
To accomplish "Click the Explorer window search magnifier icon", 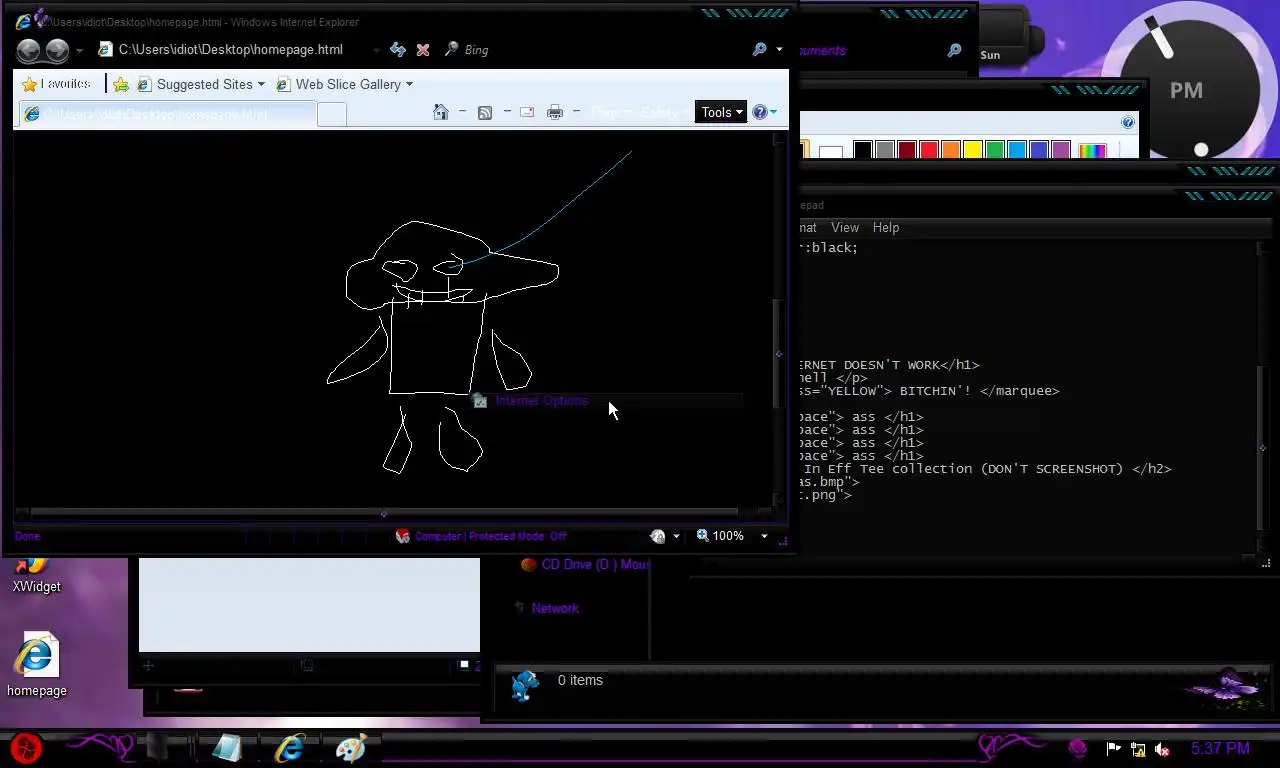I will click(955, 50).
